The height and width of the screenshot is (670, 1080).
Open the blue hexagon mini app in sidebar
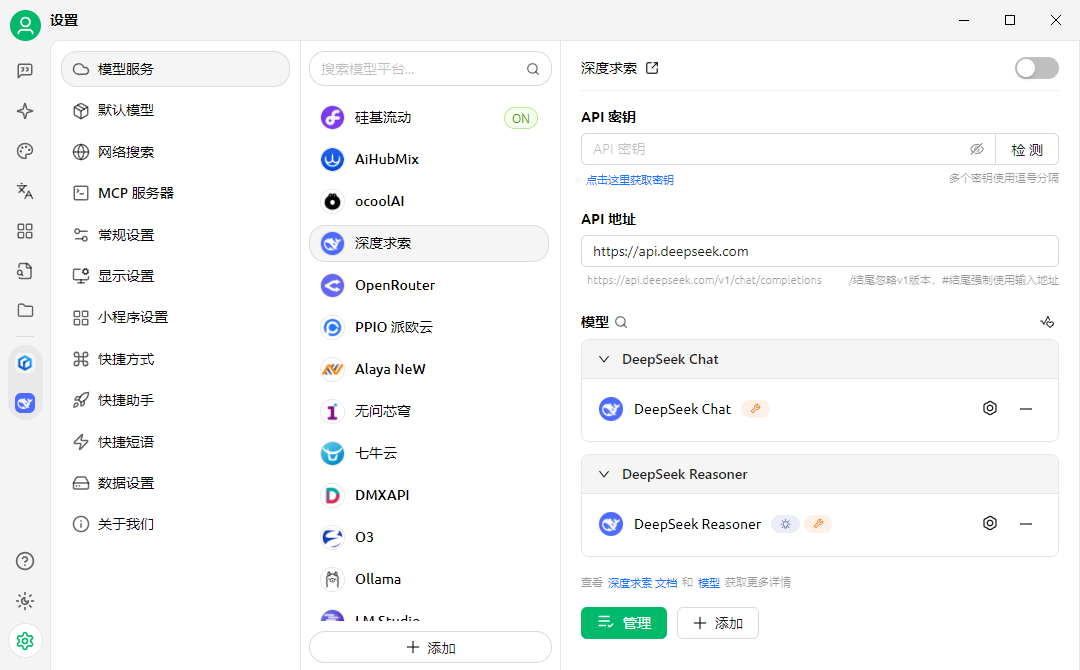pos(25,363)
